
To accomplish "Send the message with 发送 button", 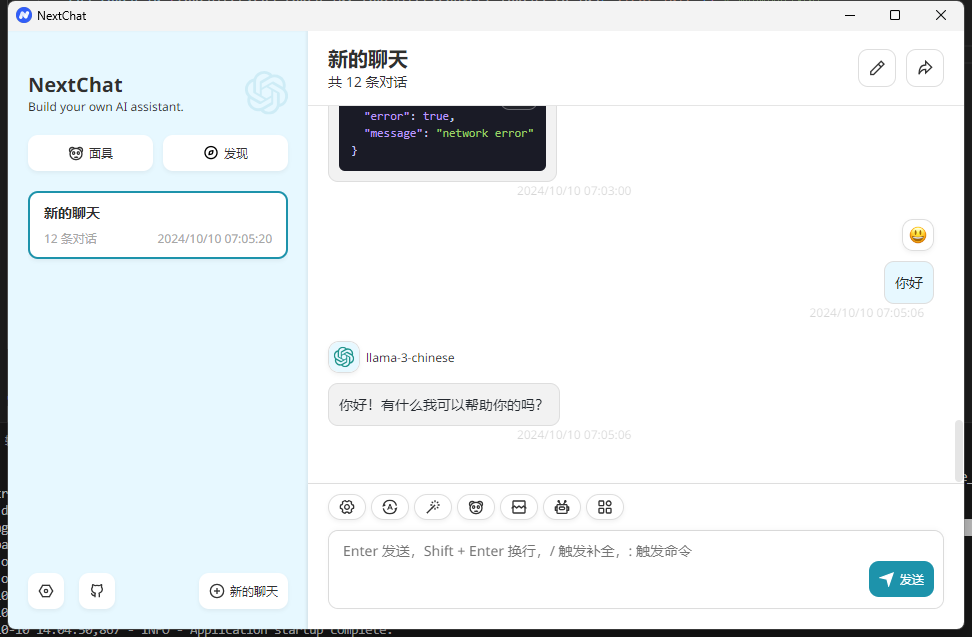I will [x=901, y=579].
